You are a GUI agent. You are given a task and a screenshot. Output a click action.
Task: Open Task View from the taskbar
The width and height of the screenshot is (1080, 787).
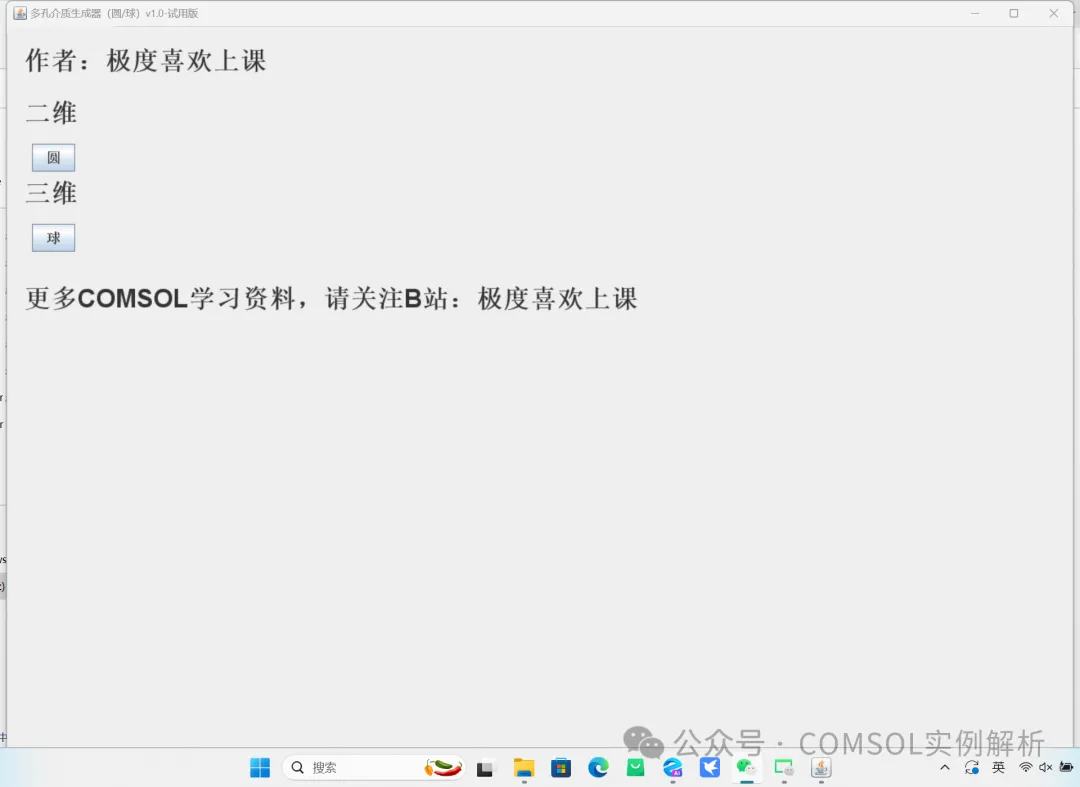[x=486, y=768]
